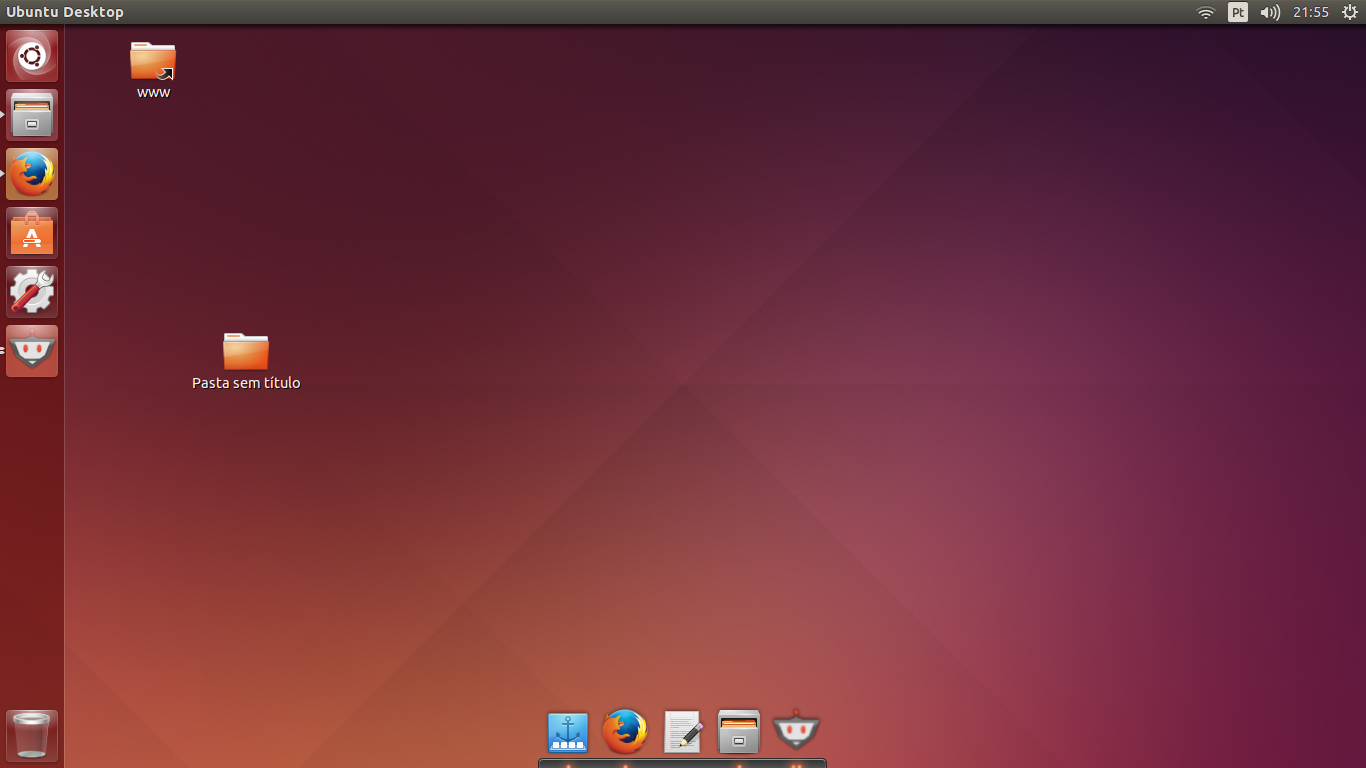The width and height of the screenshot is (1366, 768).
Task: Open Files manager in the launcher
Action: [x=32, y=115]
